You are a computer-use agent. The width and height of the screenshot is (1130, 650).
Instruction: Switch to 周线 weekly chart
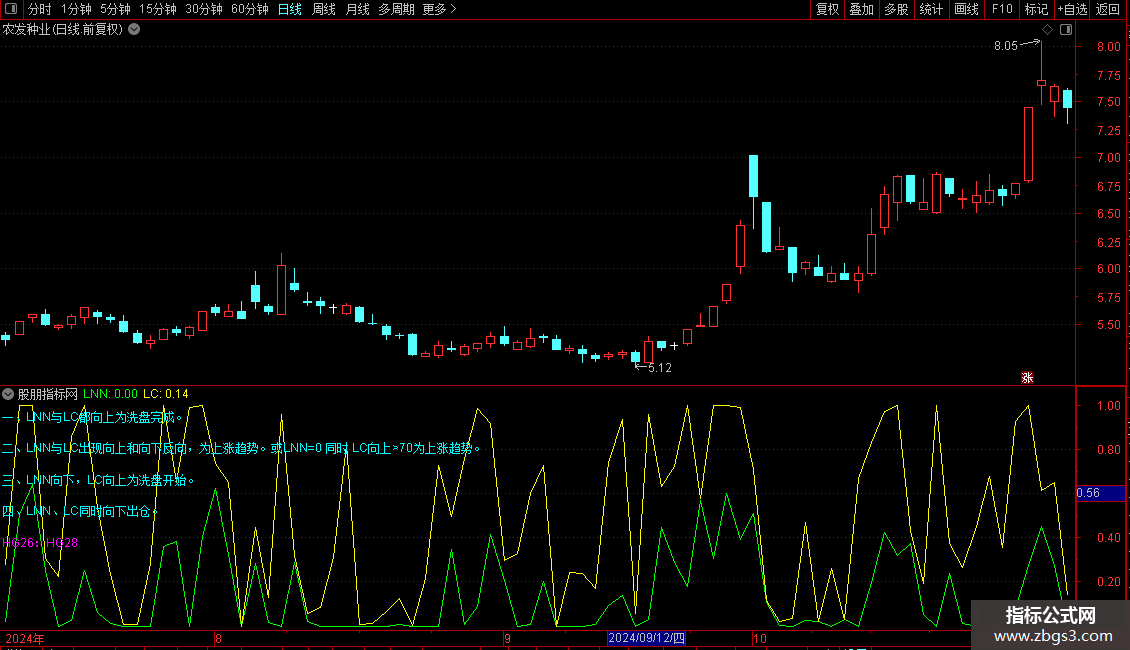(x=324, y=9)
